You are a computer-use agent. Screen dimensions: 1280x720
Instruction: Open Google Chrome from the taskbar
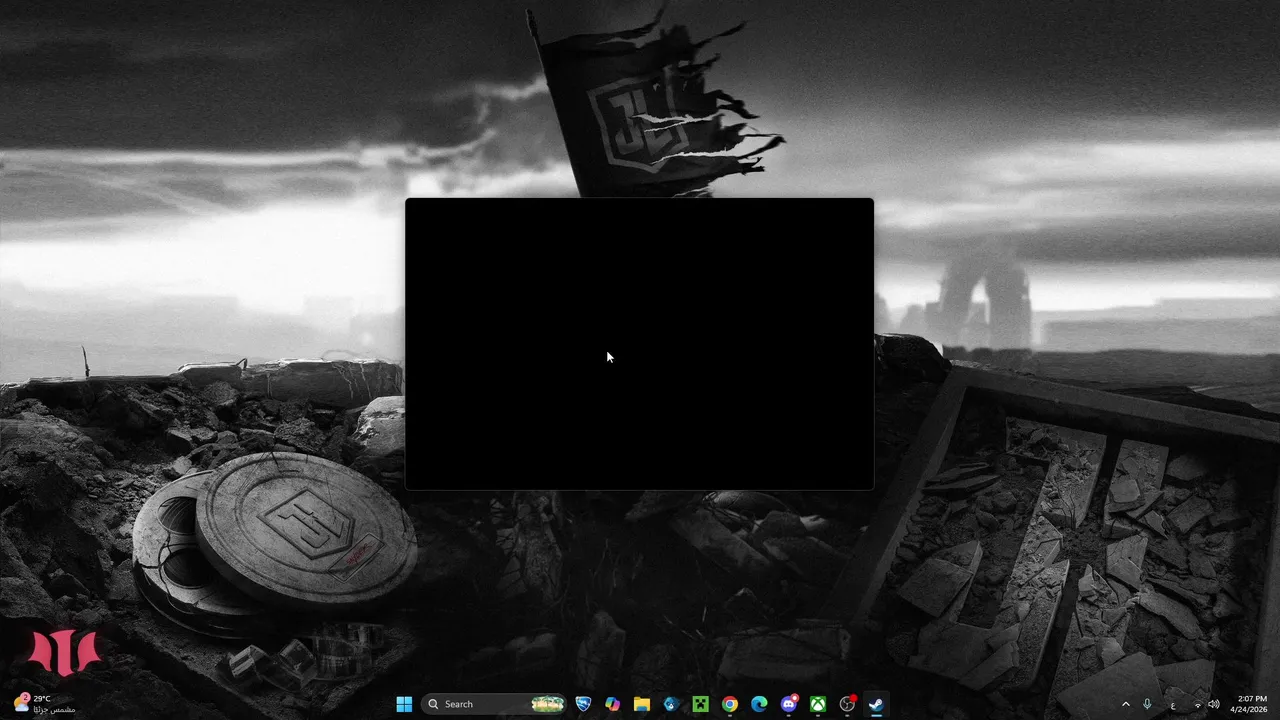pyautogui.click(x=730, y=704)
